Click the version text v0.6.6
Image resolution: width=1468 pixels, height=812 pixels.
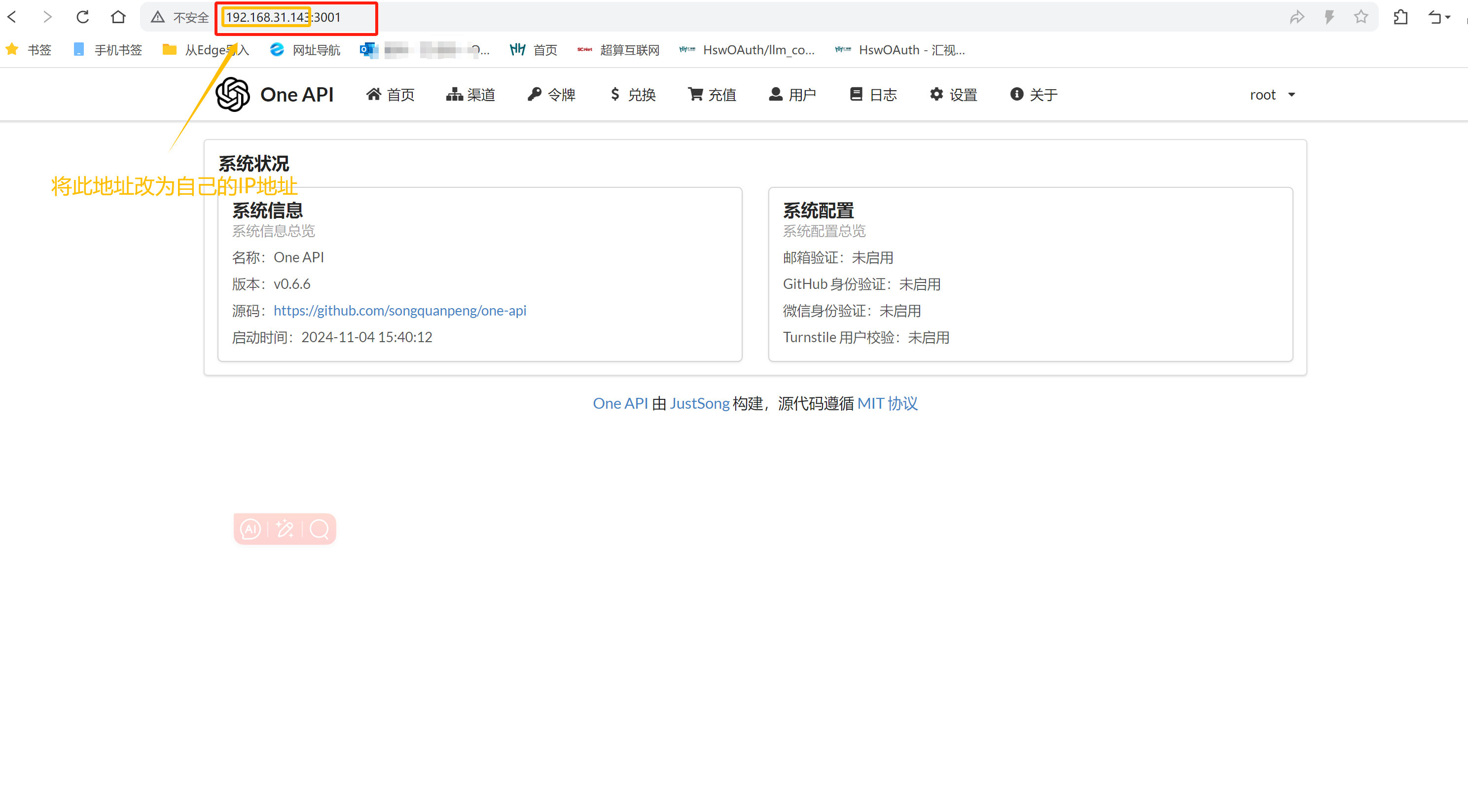292,284
